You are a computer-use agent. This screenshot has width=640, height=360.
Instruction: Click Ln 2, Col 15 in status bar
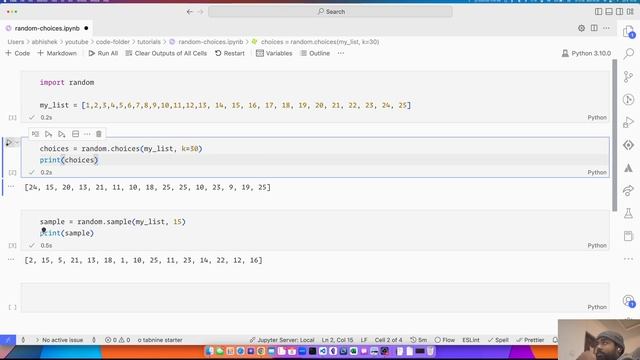click(338, 340)
